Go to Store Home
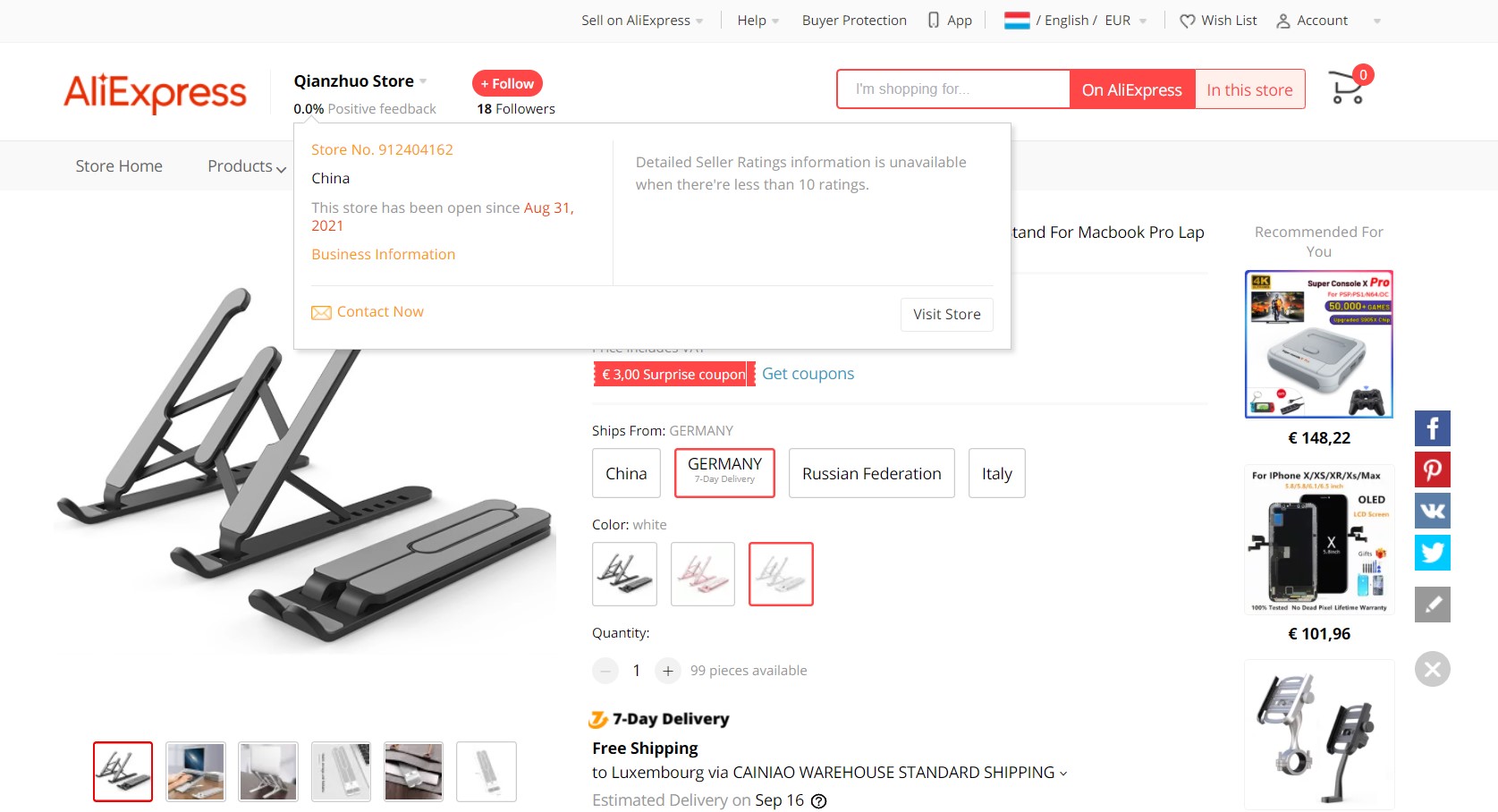 click(118, 165)
